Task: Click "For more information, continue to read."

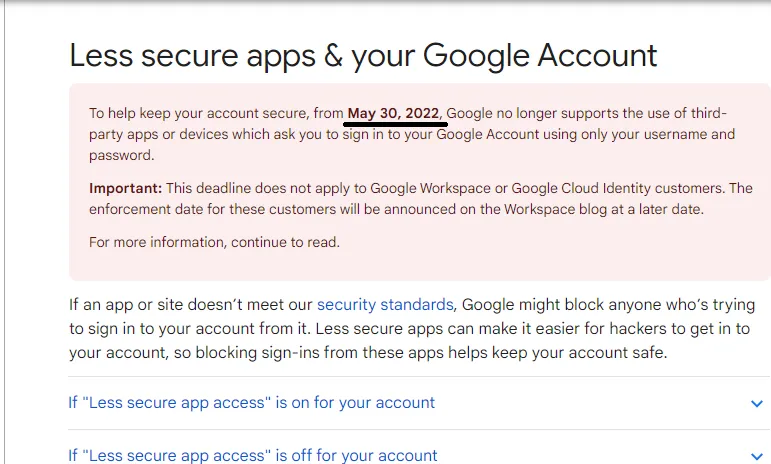Action: (214, 242)
